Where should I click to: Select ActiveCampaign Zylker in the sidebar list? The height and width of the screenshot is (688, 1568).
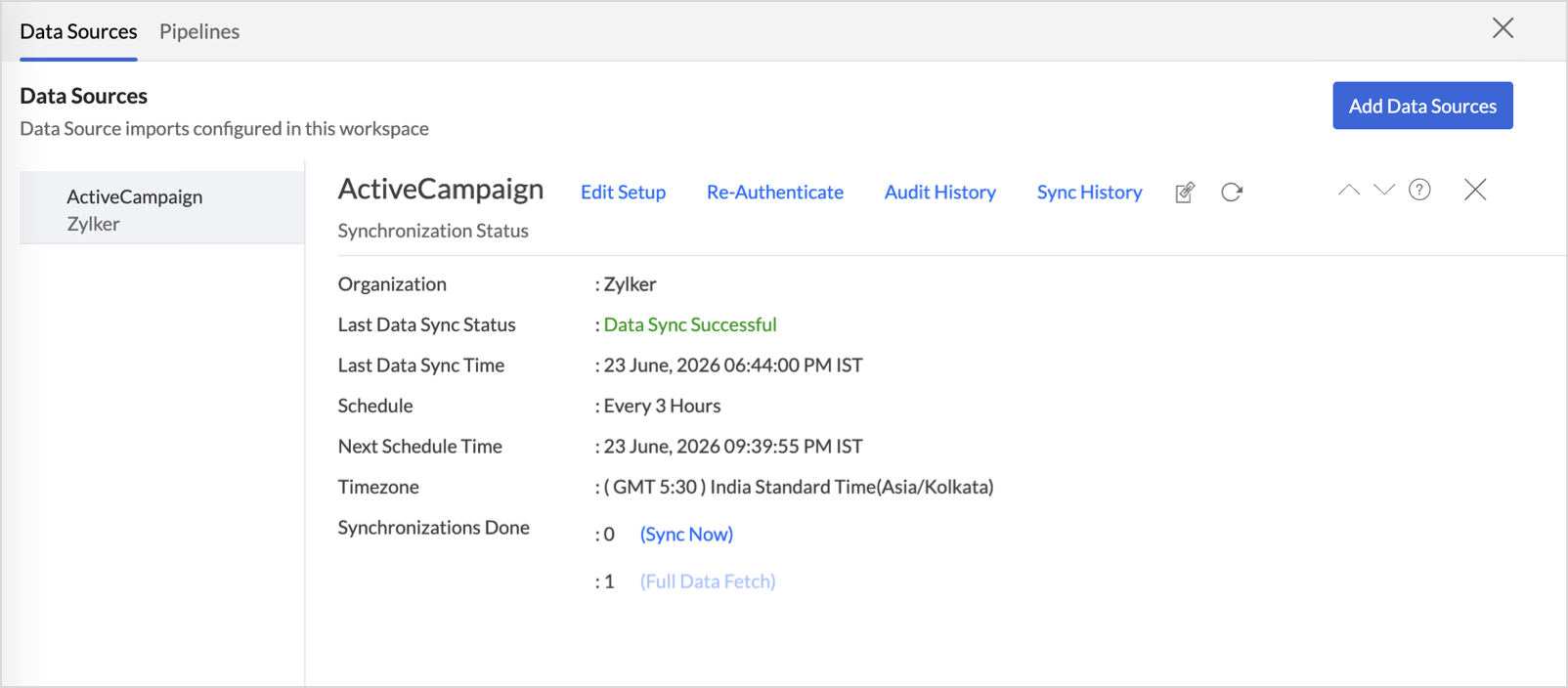coord(162,208)
